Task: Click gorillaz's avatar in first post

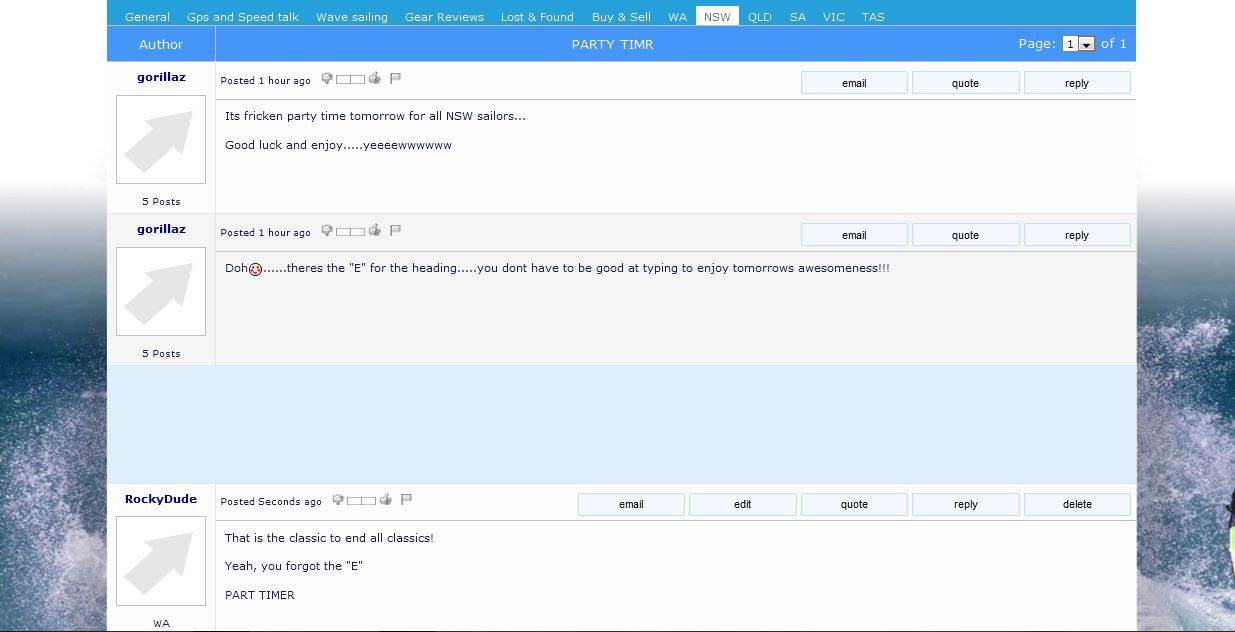Action: pyautogui.click(x=161, y=140)
